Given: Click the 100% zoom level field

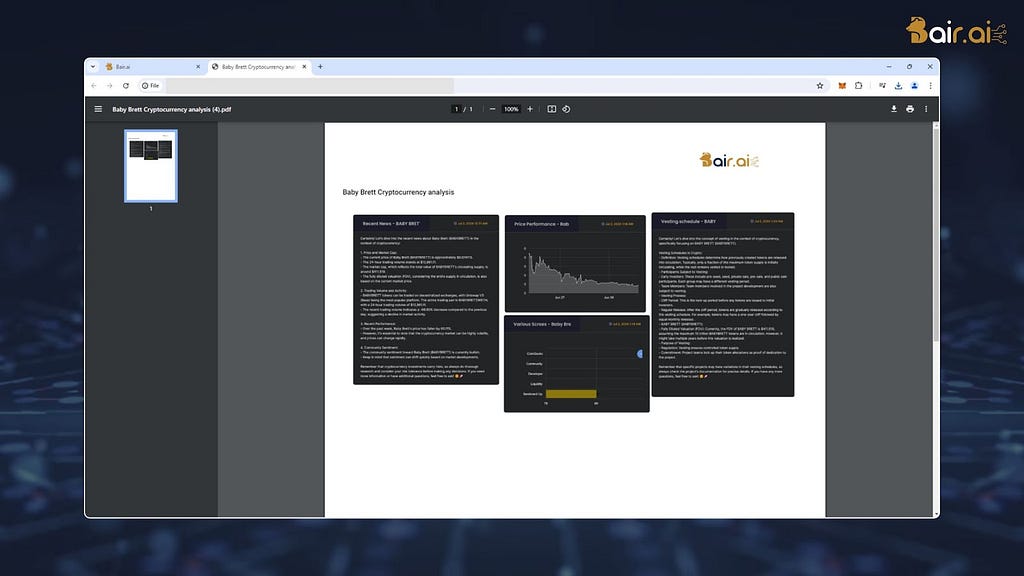Looking at the screenshot, I should click(511, 109).
